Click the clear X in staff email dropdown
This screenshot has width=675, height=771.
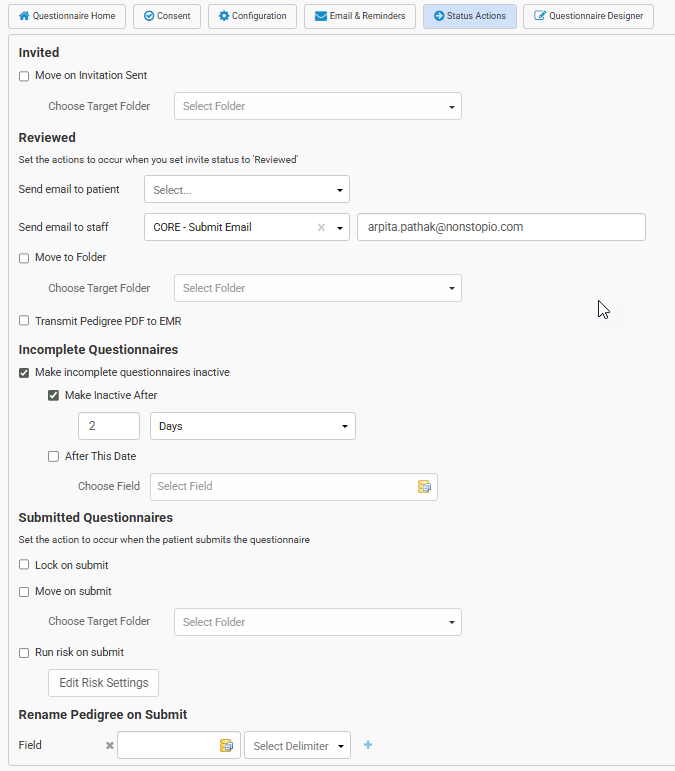point(321,228)
